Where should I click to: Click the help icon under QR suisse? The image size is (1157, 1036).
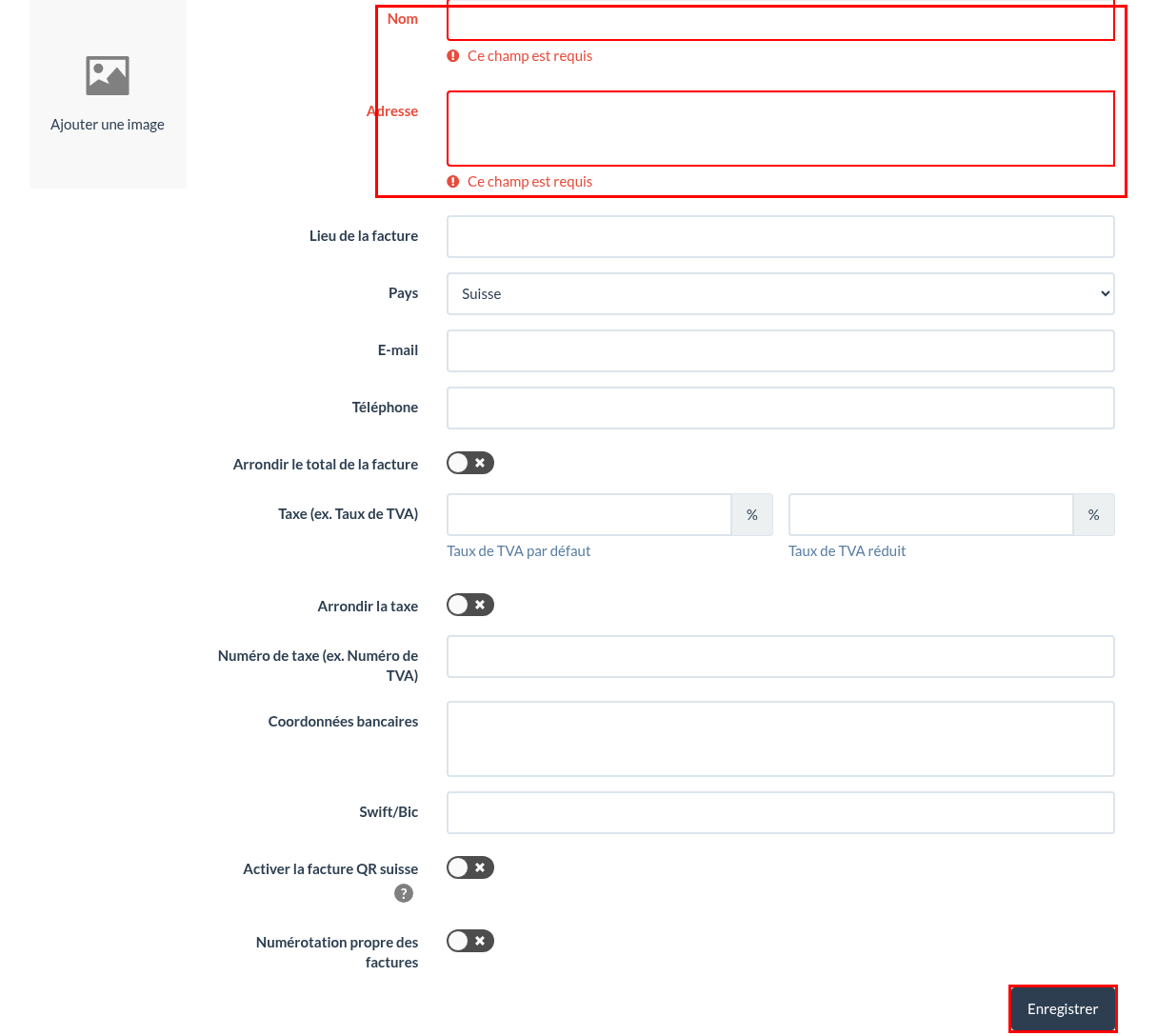tap(404, 893)
